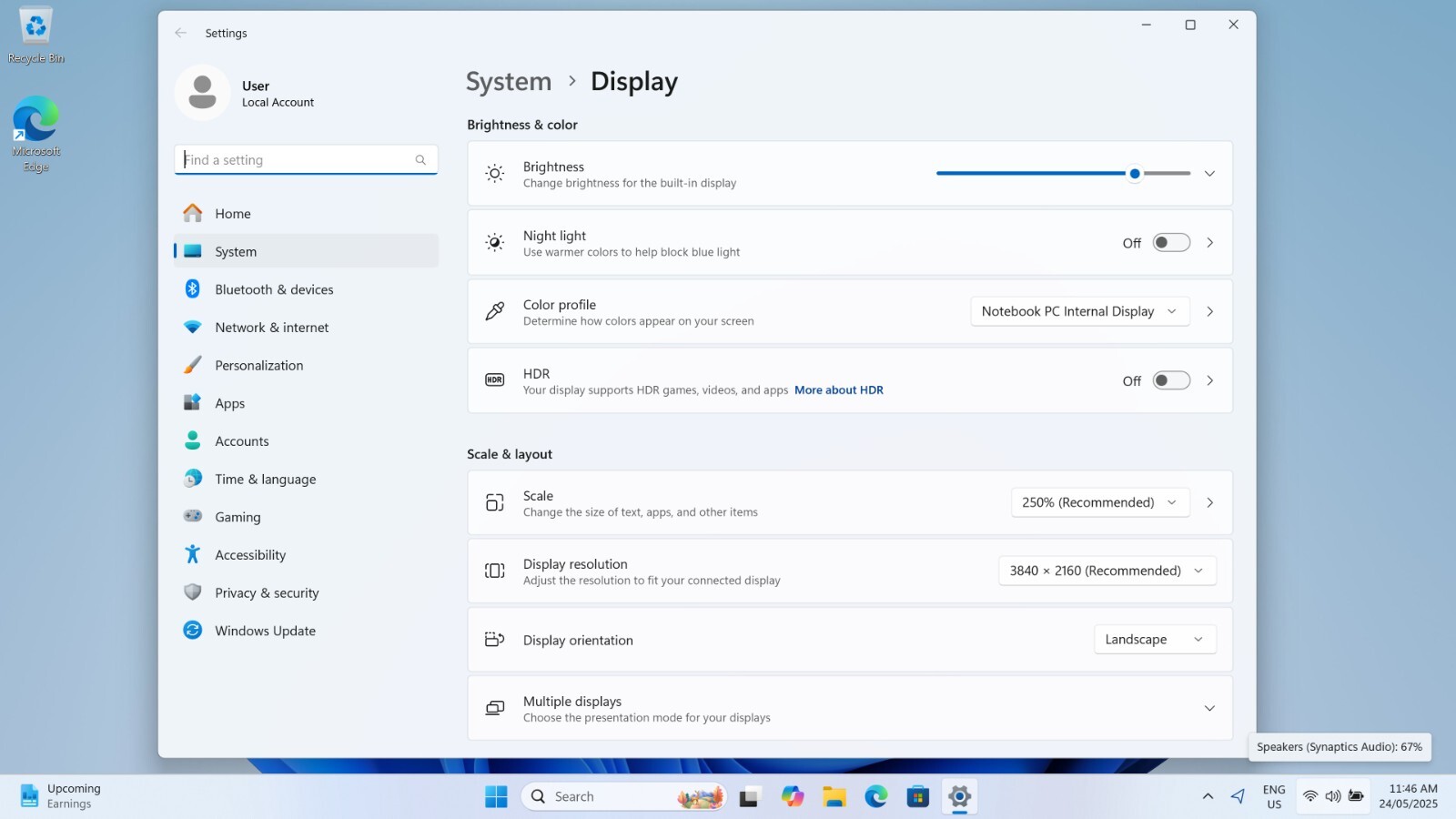Click the ENG US language indicator
Image resolution: width=1456 pixels, height=819 pixels.
(1274, 796)
